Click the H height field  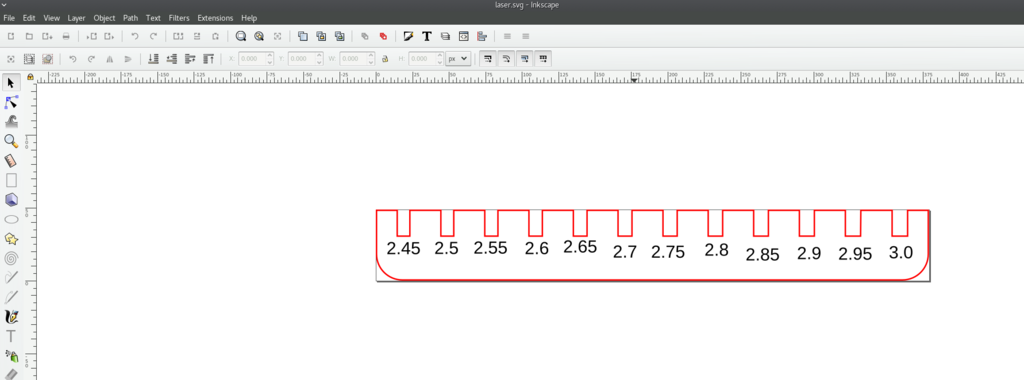426,59
